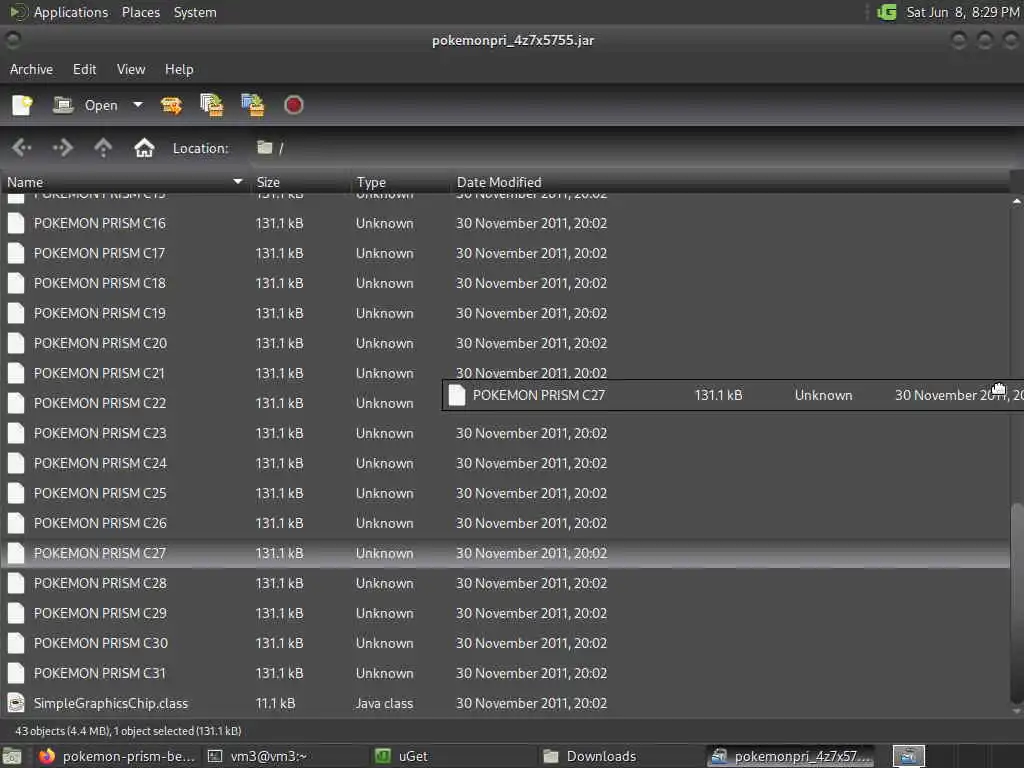Select file POKEMON PRISM C31
This screenshot has height=768, width=1024.
click(x=505, y=674)
